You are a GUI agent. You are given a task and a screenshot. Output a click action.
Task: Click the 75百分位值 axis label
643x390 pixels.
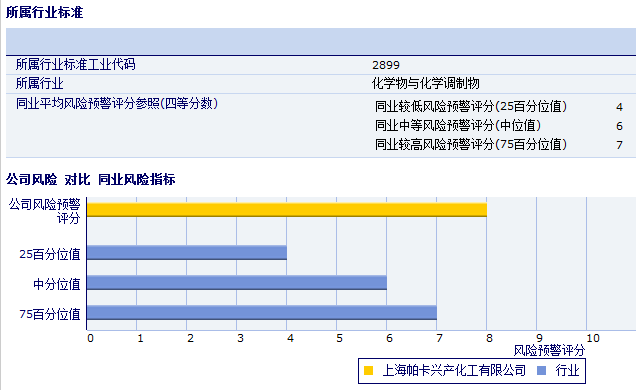[x=50, y=314]
